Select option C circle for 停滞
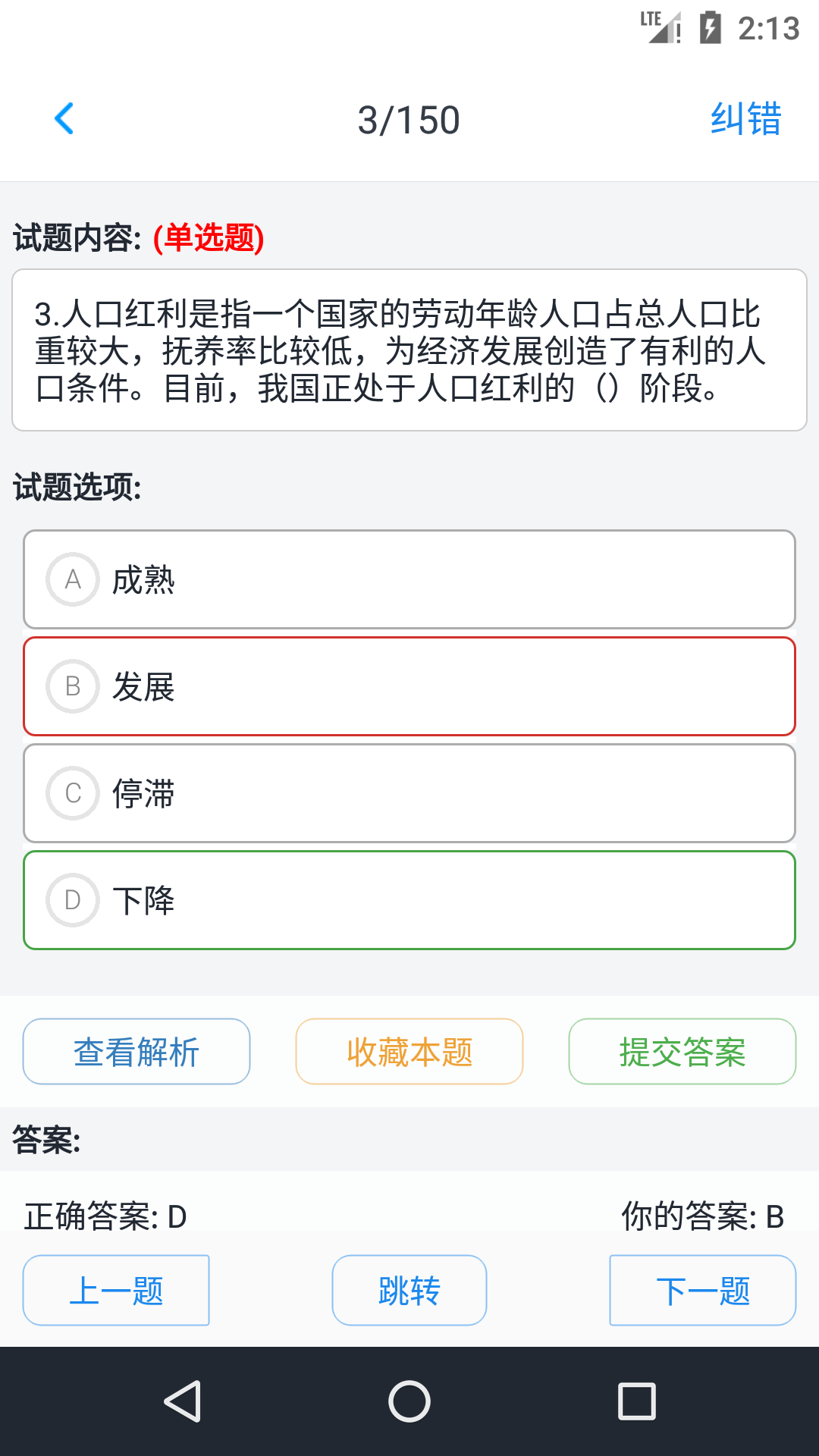 (x=73, y=793)
